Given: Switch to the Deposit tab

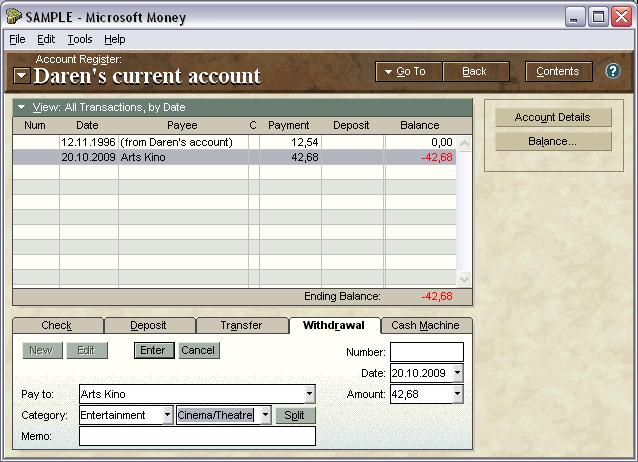Looking at the screenshot, I should (x=149, y=325).
